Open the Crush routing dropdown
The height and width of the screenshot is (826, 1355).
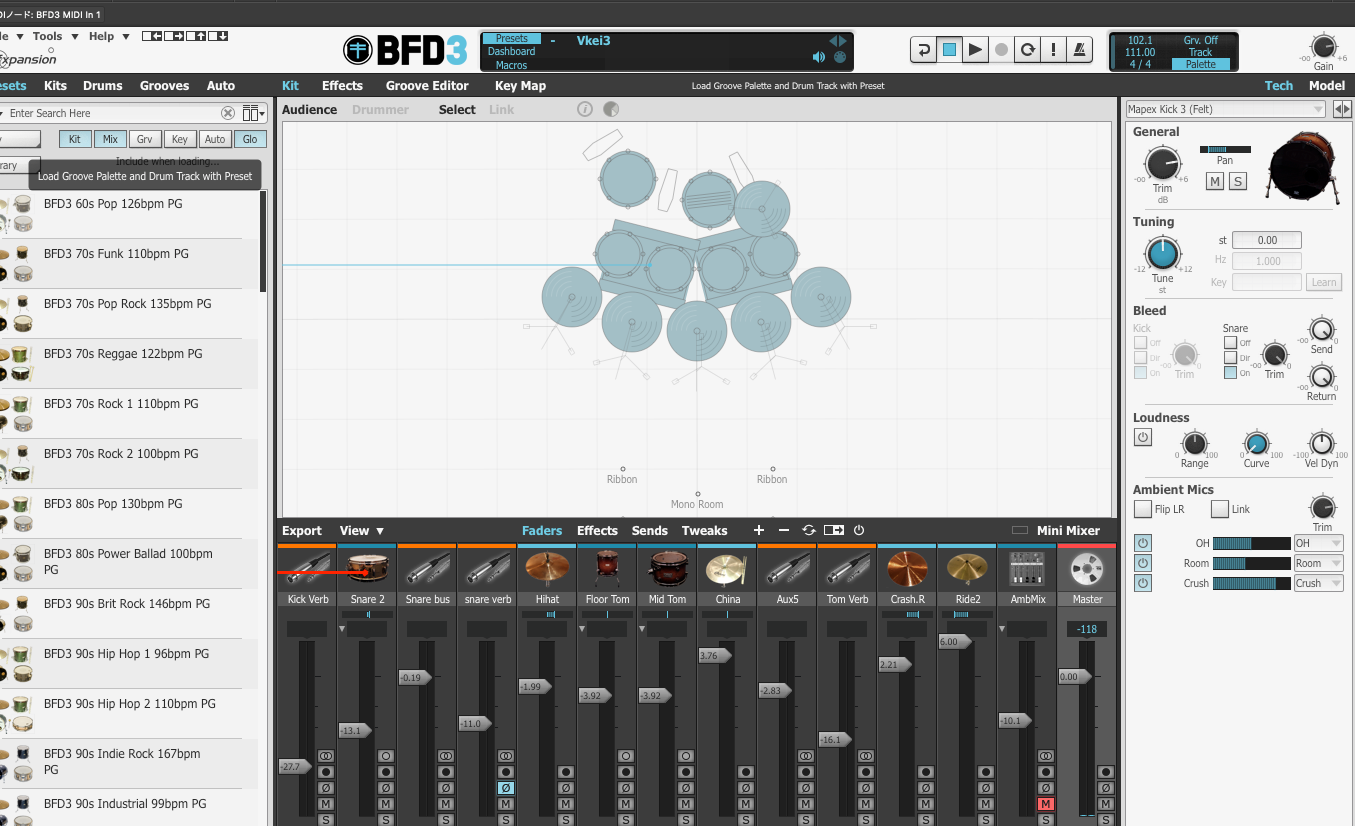1318,583
